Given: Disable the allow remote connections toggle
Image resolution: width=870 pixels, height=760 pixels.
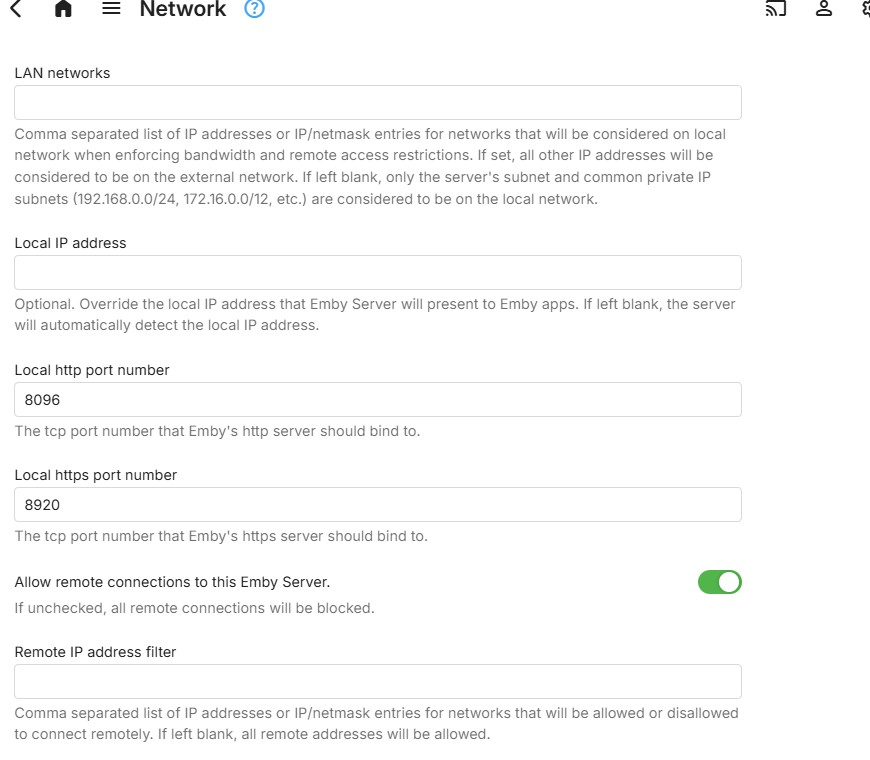Looking at the screenshot, I should coord(719,582).
